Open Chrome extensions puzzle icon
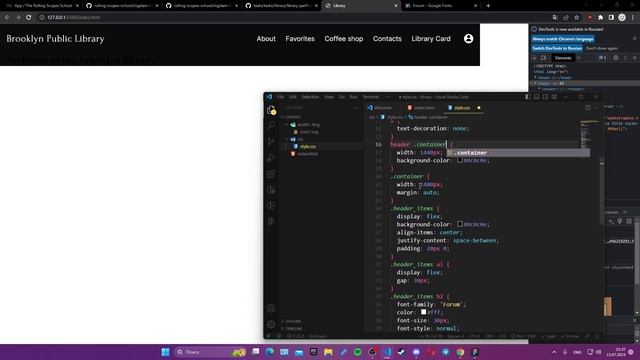 (x=600, y=17)
